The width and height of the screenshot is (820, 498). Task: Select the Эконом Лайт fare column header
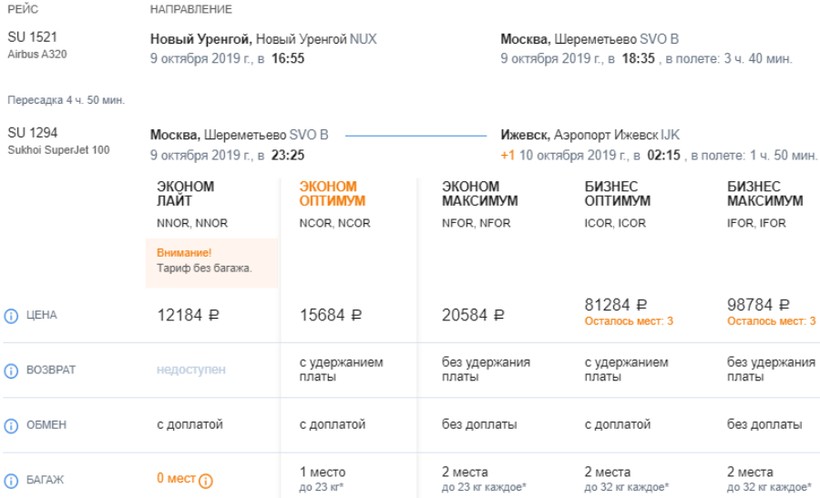[x=186, y=193]
